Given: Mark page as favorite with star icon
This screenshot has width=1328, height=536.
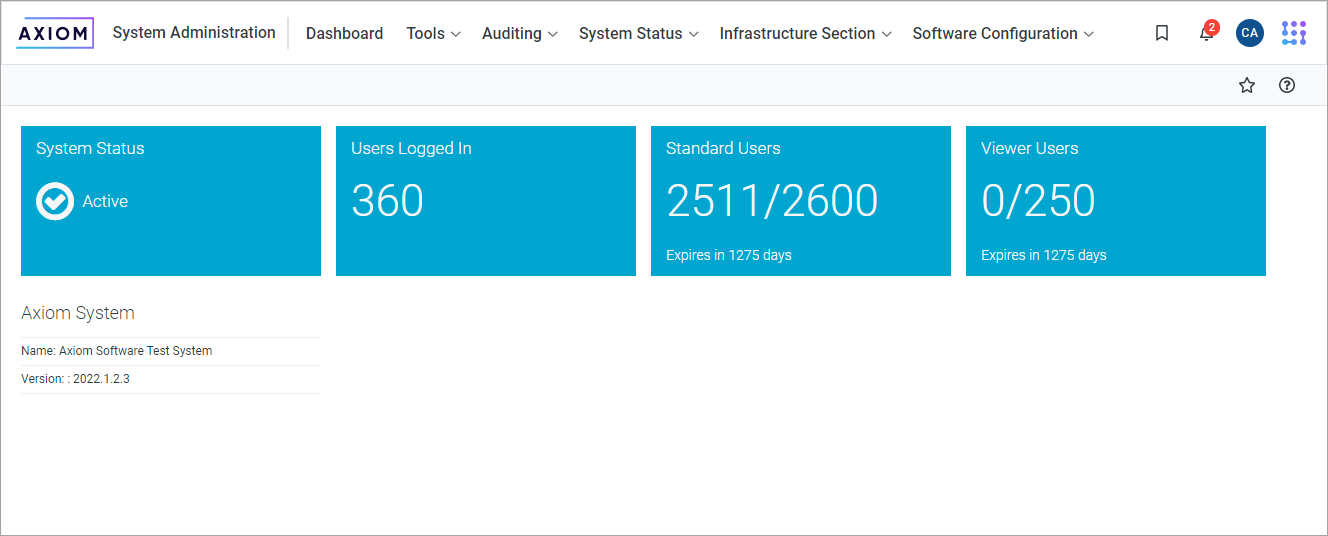Looking at the screenshot, I should click(x=1246, y=85).
